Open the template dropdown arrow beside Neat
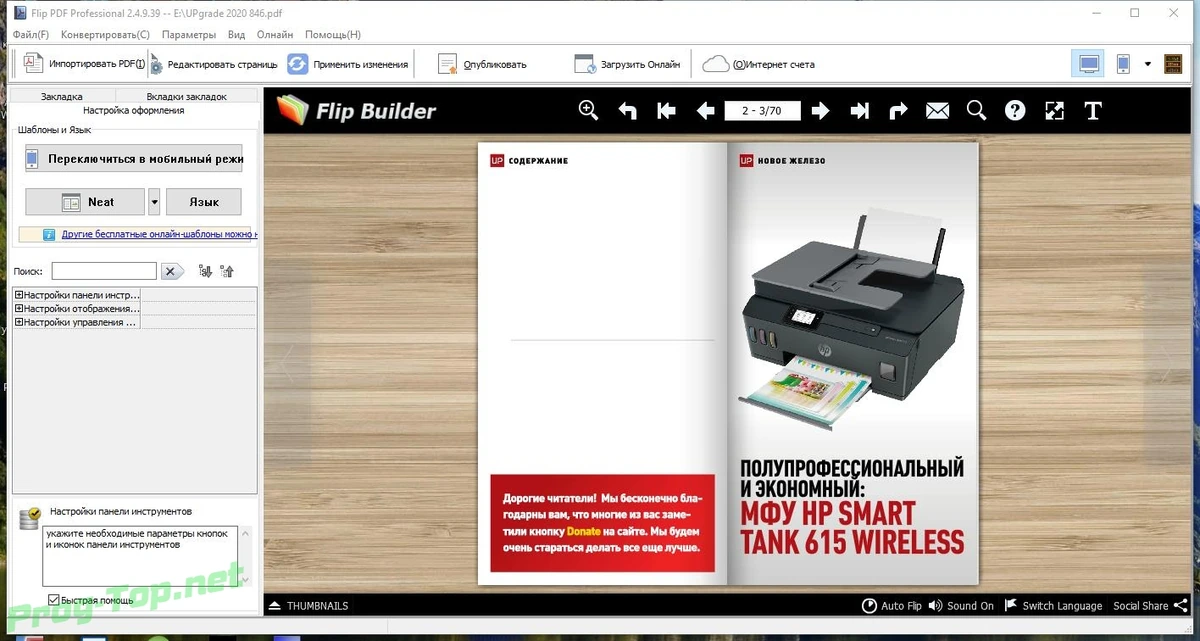1200x641 pixels. point(154,202)
